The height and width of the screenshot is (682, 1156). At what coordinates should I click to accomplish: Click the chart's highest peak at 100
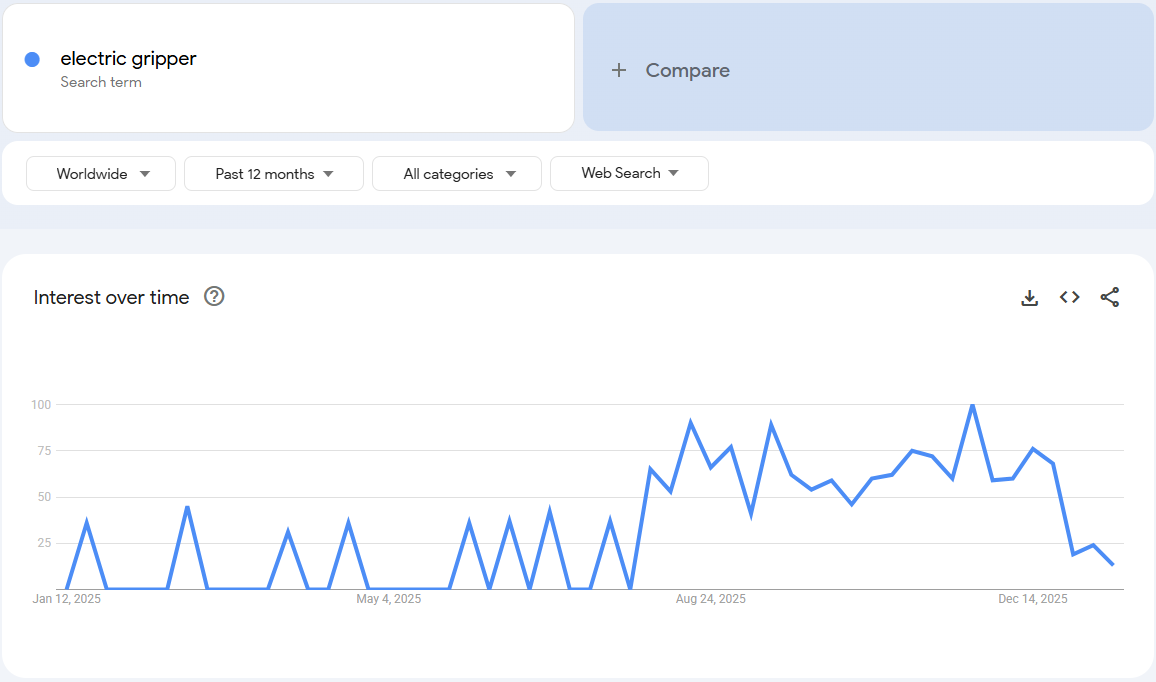point(972,406)
